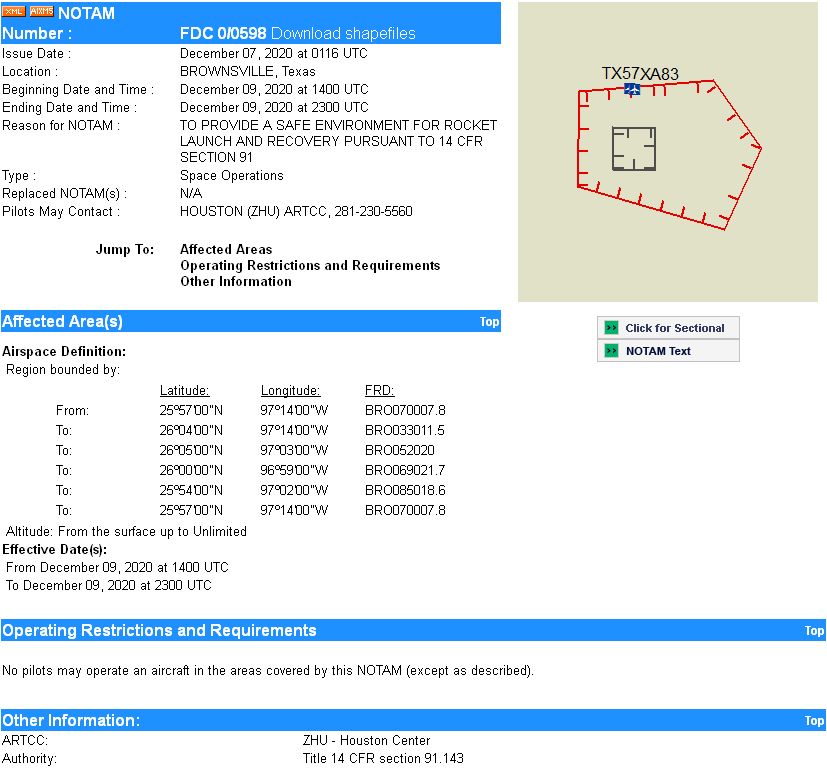Jump to the Affected Areas section
This screenshot has width=827, height=772.
pos(226,250)
